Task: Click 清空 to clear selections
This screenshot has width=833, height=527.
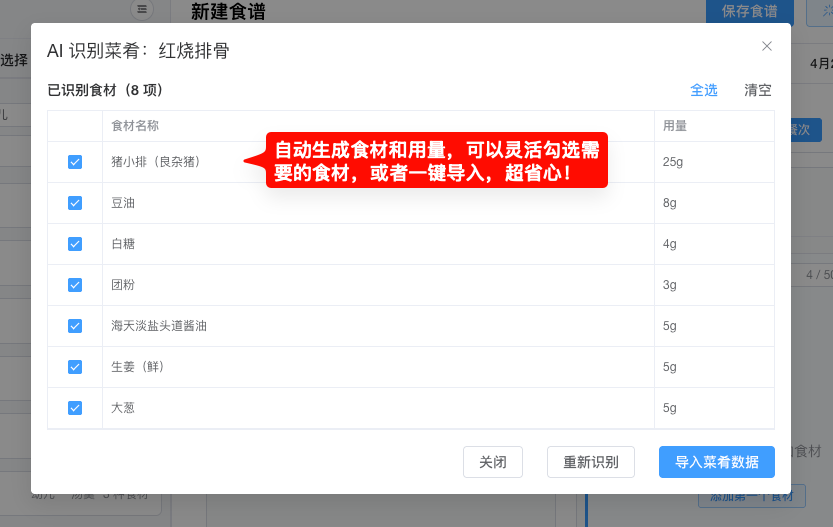Action: [x=758, y=90]
